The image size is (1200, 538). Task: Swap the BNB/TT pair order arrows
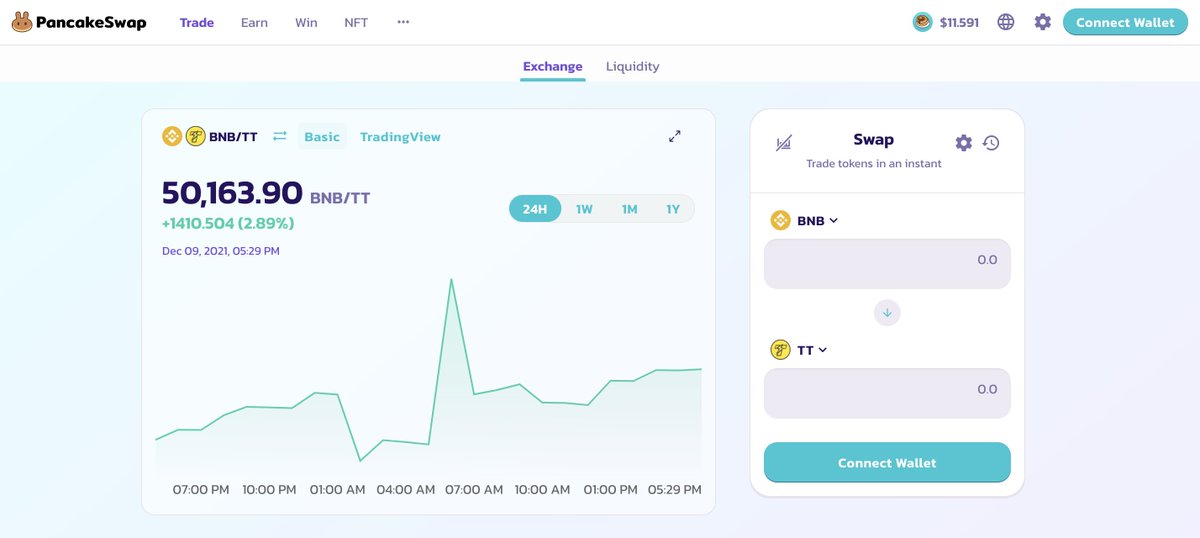point(280,136)
